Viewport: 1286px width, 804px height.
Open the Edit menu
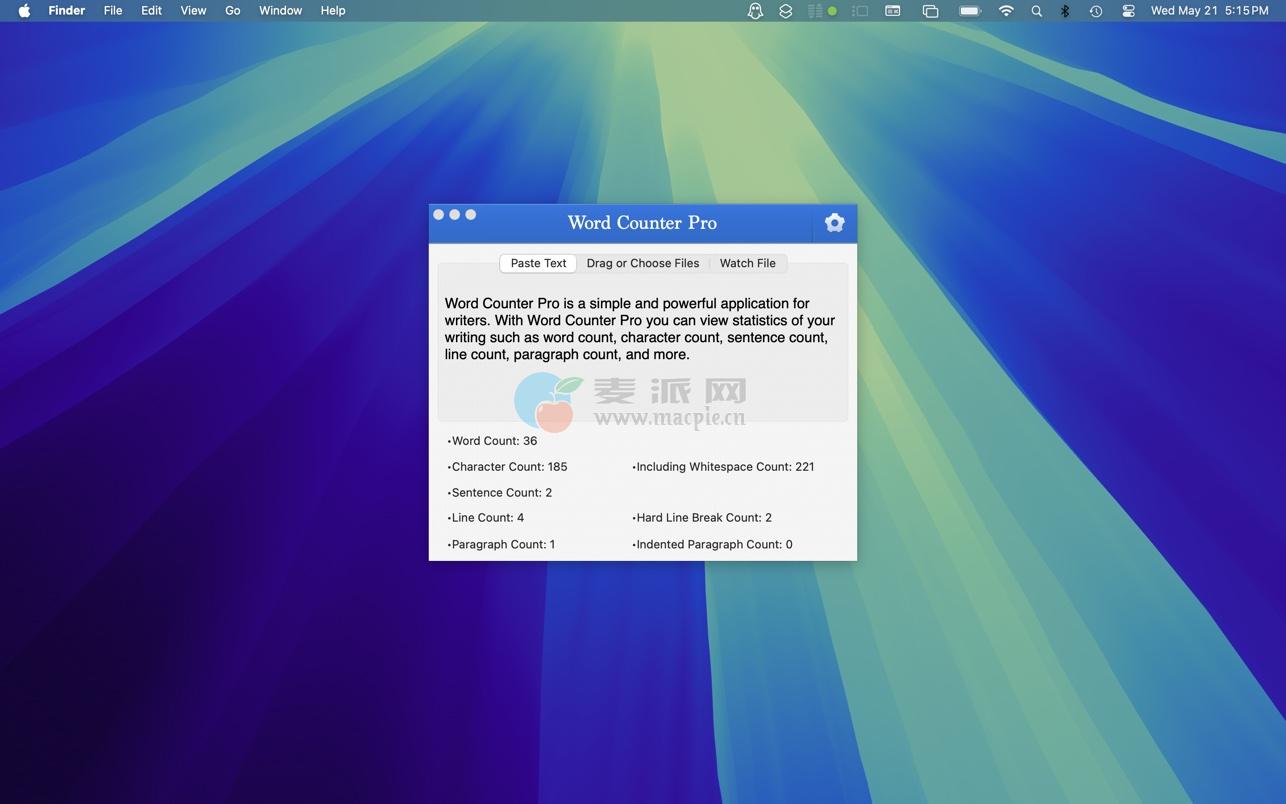[x=151, y=11]
